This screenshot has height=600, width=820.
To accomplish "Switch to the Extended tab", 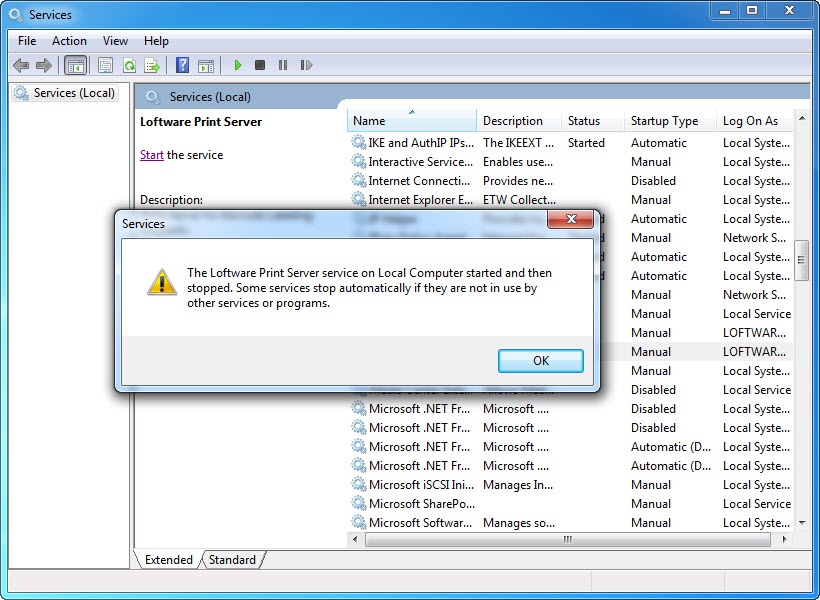I will click(x=168, y=560).
